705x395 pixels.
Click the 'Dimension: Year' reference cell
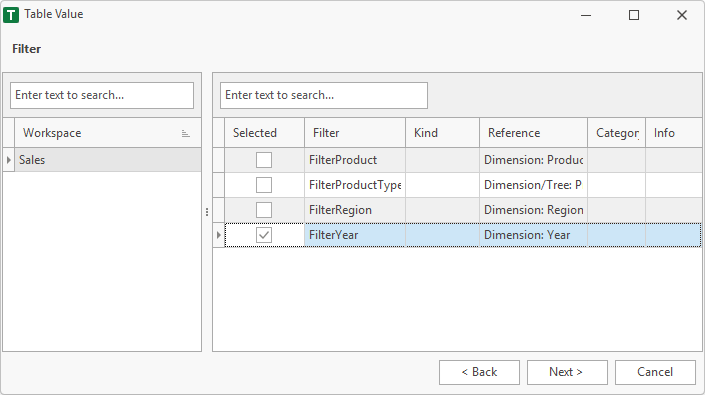[x=533, y=235]
